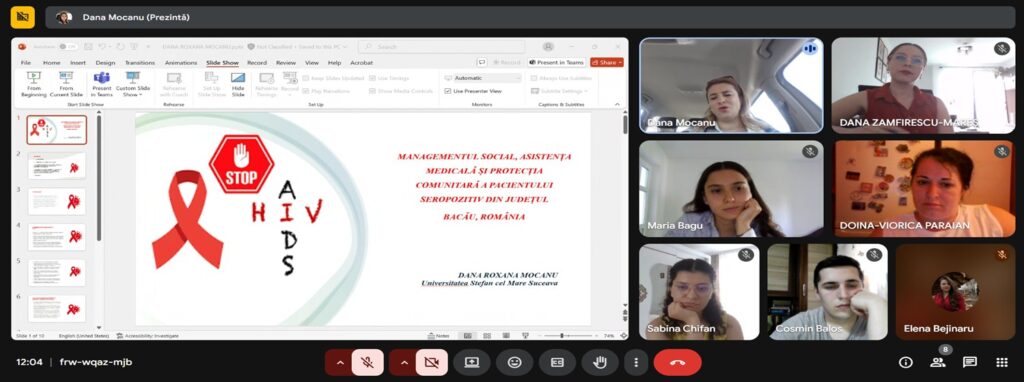
Task: Start slideshow From Current Slide
Action: [66, 84]
